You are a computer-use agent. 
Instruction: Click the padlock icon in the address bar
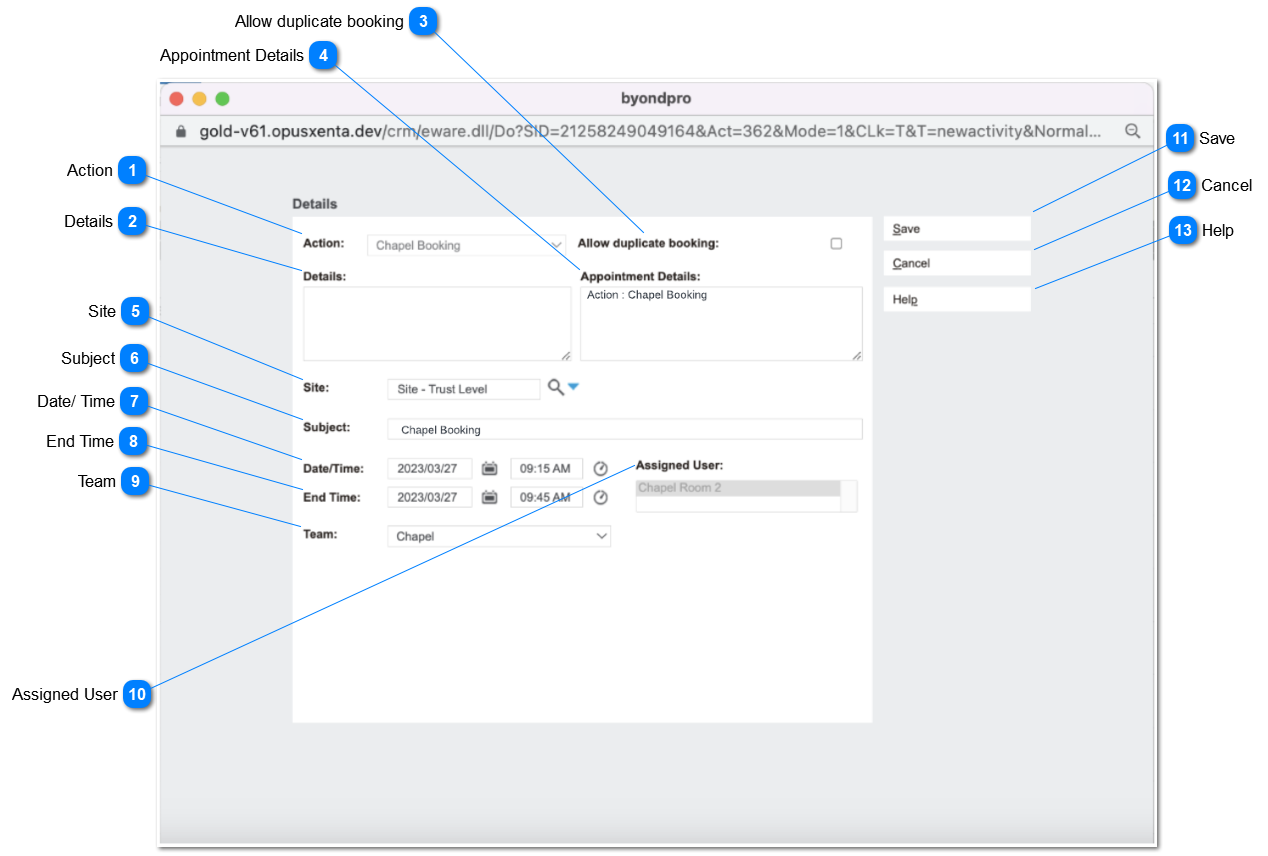tap(181, 131)
